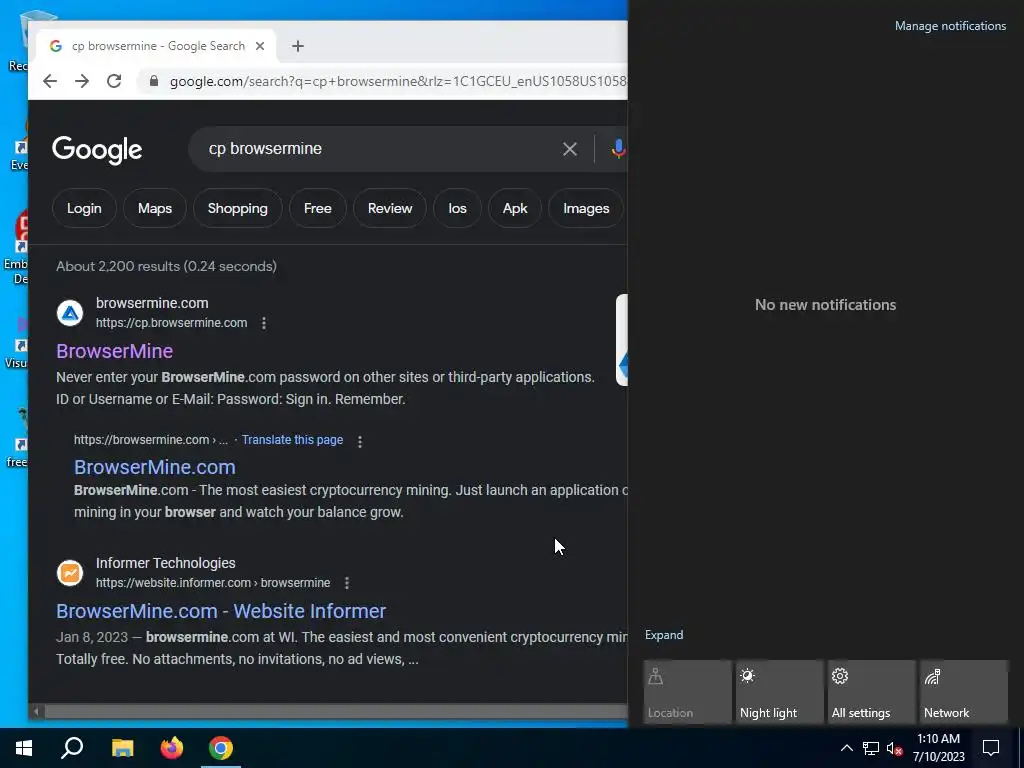Open options for Informer Technologies result

pyautogui.click(x=347, y=583)
